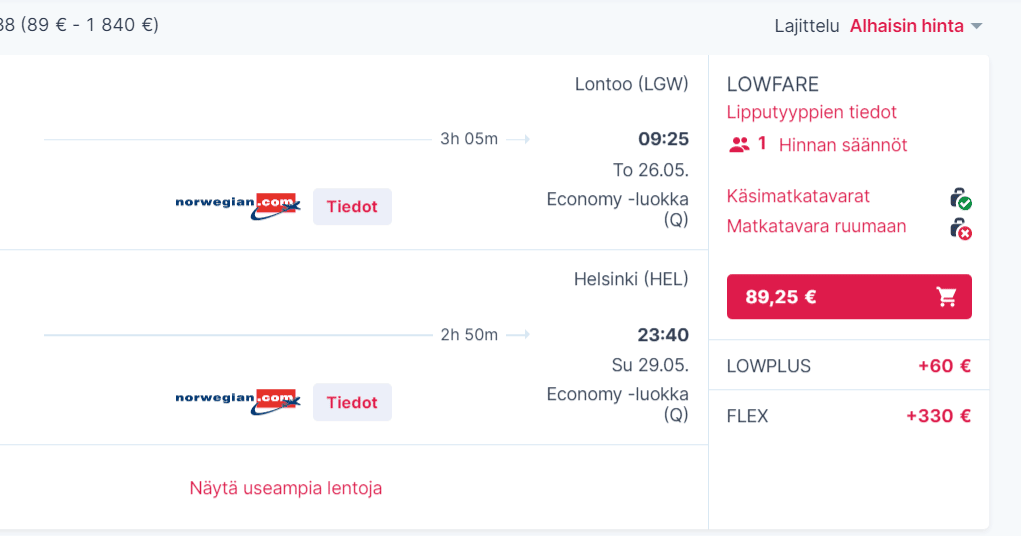The height and width of the screenshot is (536, 1021).
Task: Click the arrow after 3h 05m duration
Action: pyautogui.click(x=518, y=139)
